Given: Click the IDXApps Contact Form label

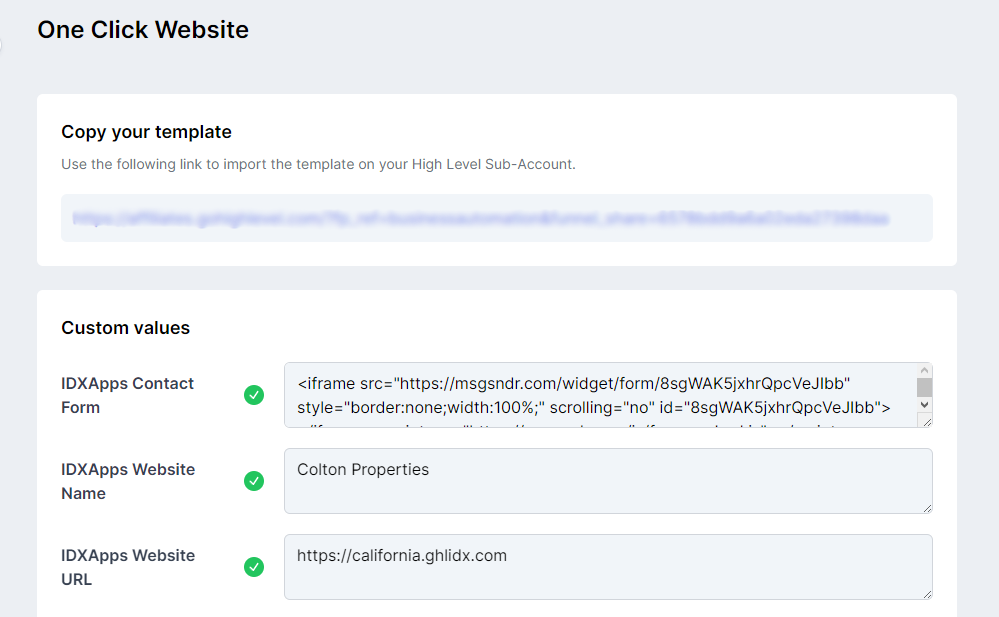Looking at the screenshot, I should coord(128,395).
